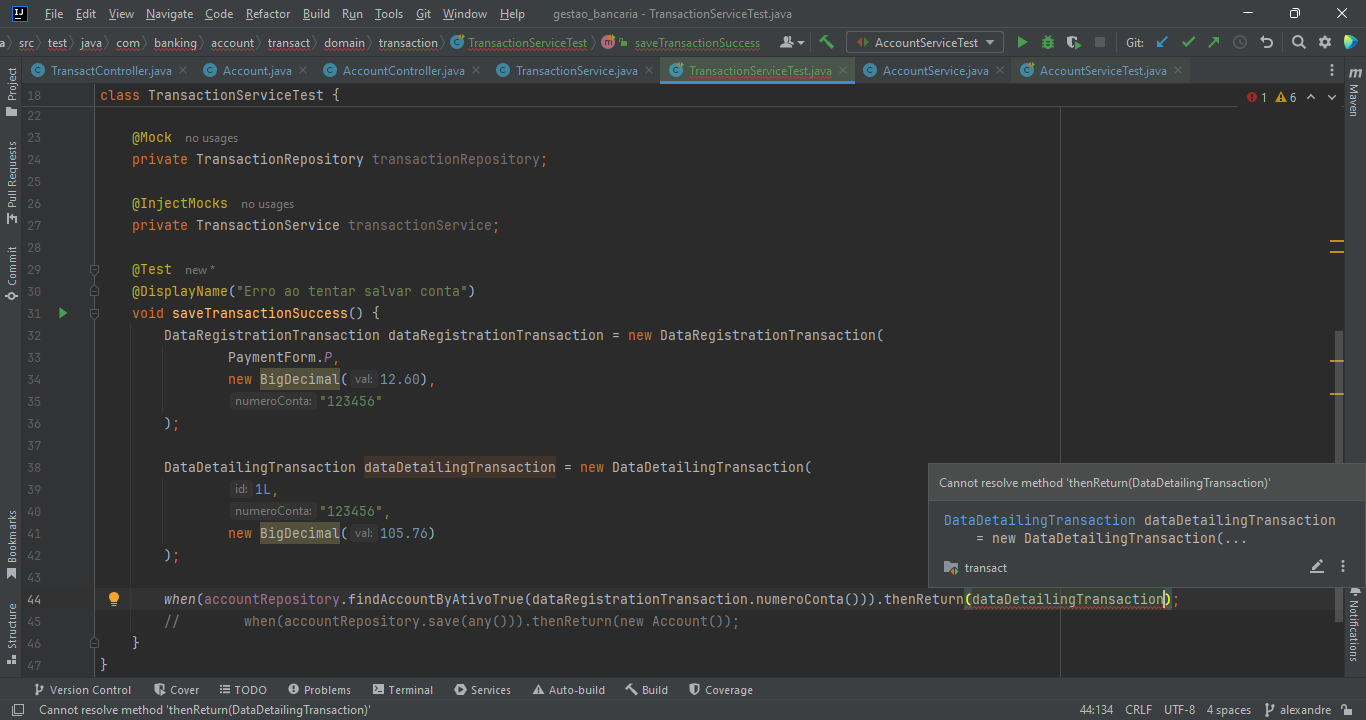Open the Terminal panel

pyautogui.click(x=402, y=690)
